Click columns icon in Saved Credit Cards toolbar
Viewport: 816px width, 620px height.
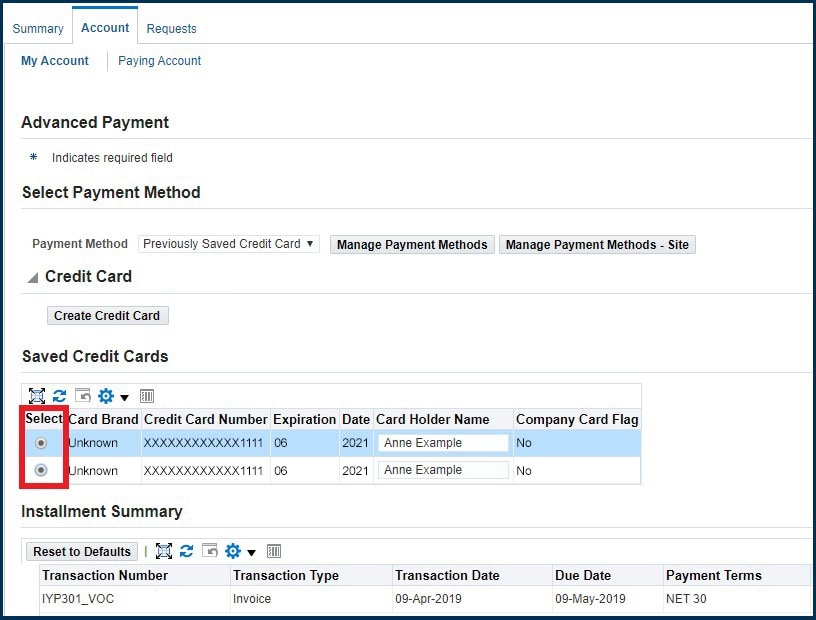pos(147,396)
